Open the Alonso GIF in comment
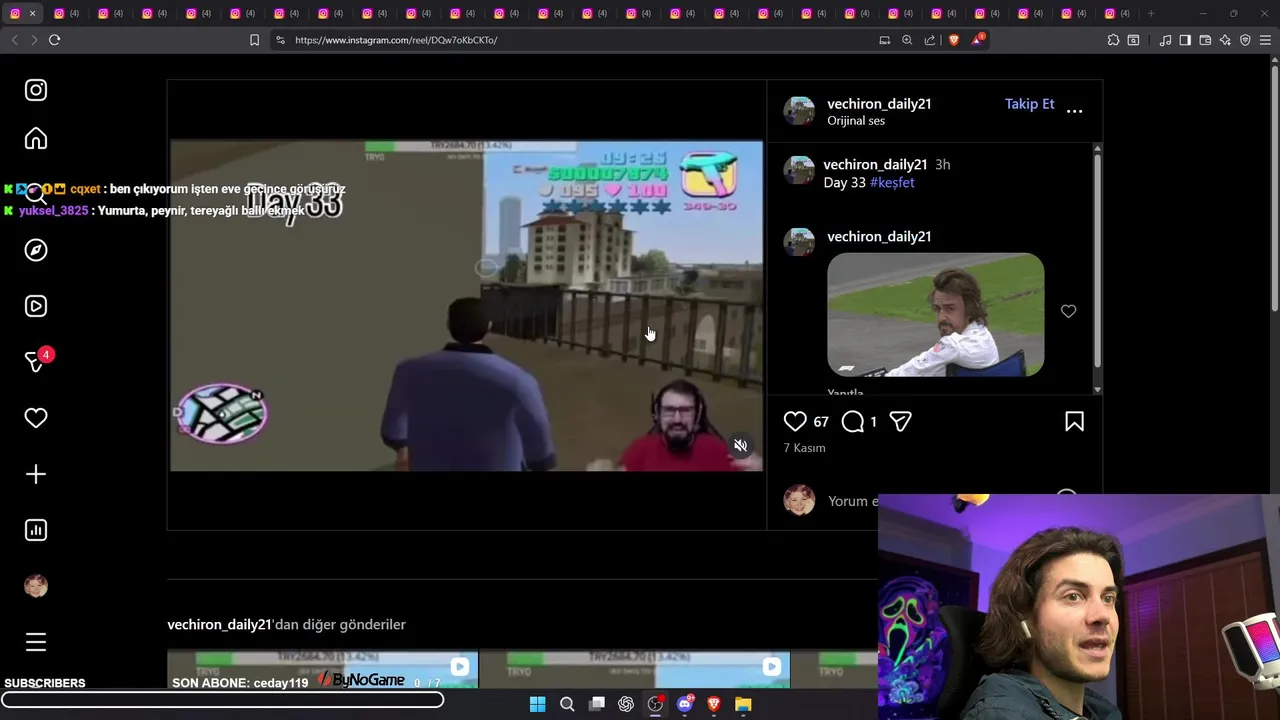 pos(935,315)
